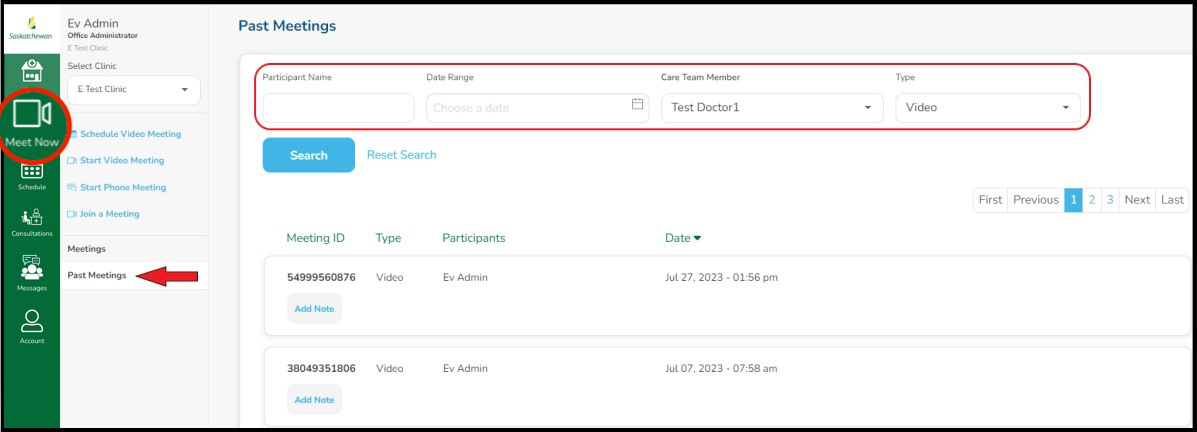The image size is (1197, 432).
Task: Open the Care Team Member dropdown
Action: click(771, 108)
